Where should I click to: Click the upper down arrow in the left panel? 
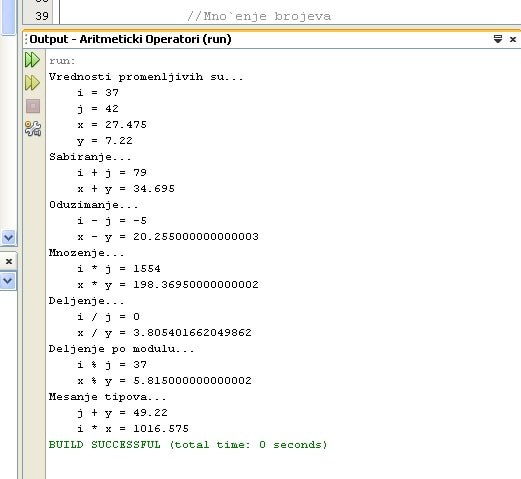[8, 238]
